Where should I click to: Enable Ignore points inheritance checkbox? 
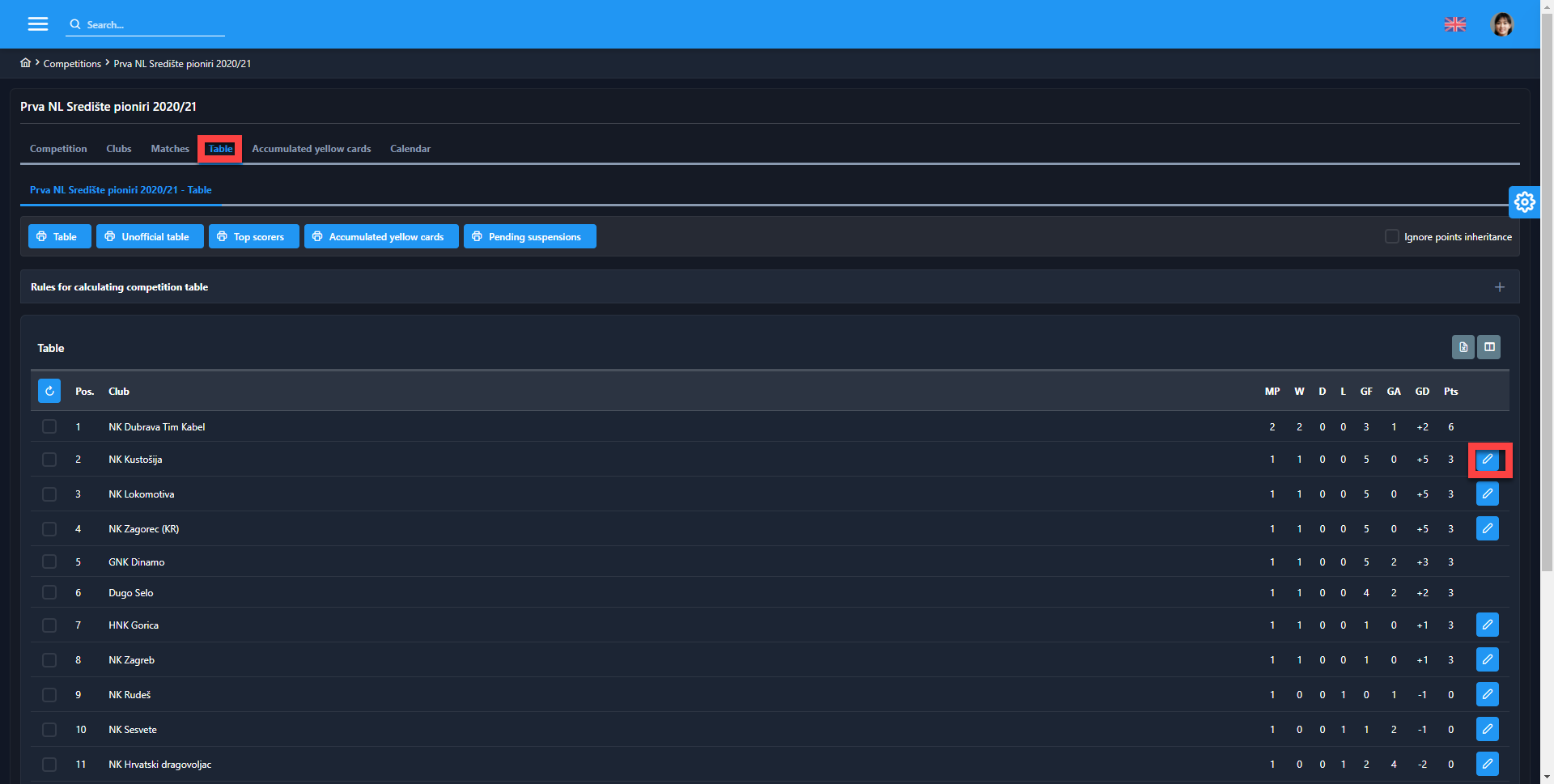(1392, 236)
